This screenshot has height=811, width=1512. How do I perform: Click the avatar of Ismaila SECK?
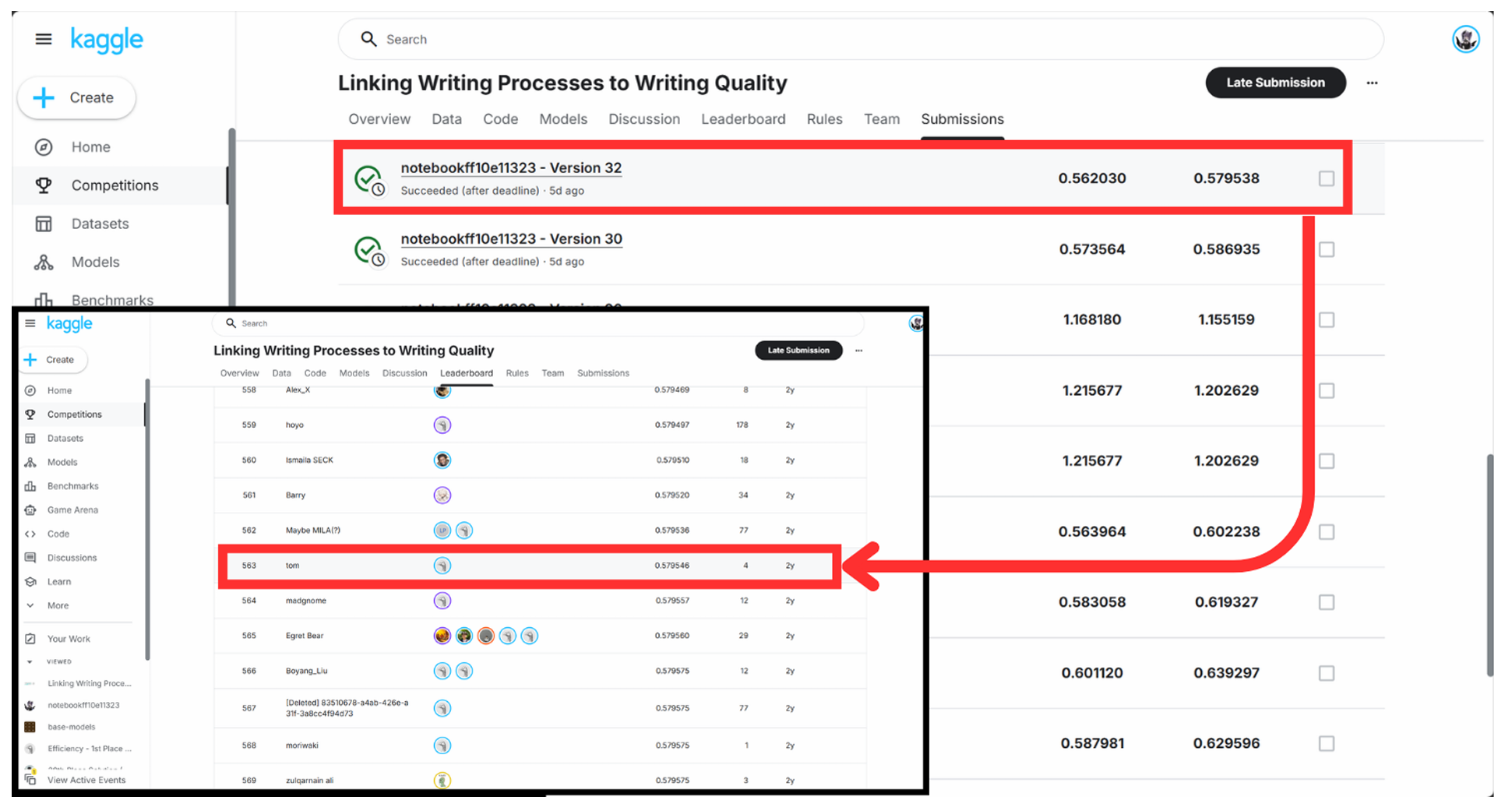click(442, 460)
